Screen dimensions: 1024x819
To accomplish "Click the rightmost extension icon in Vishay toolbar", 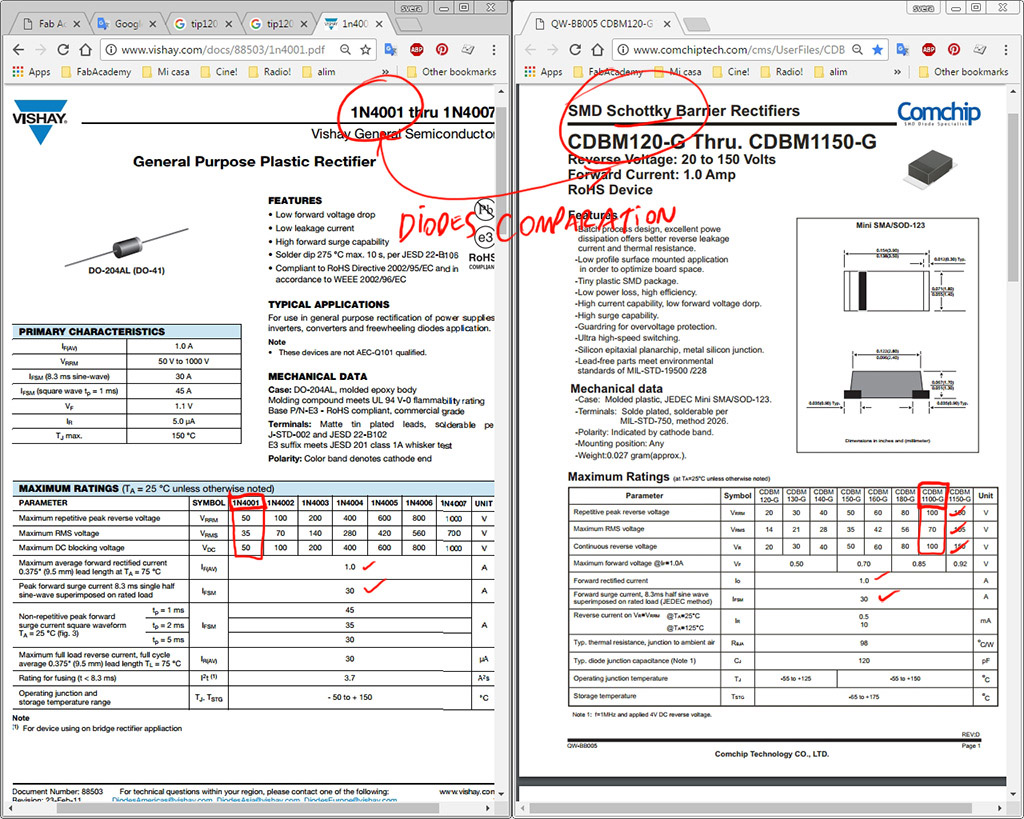I will pos(468,50).
